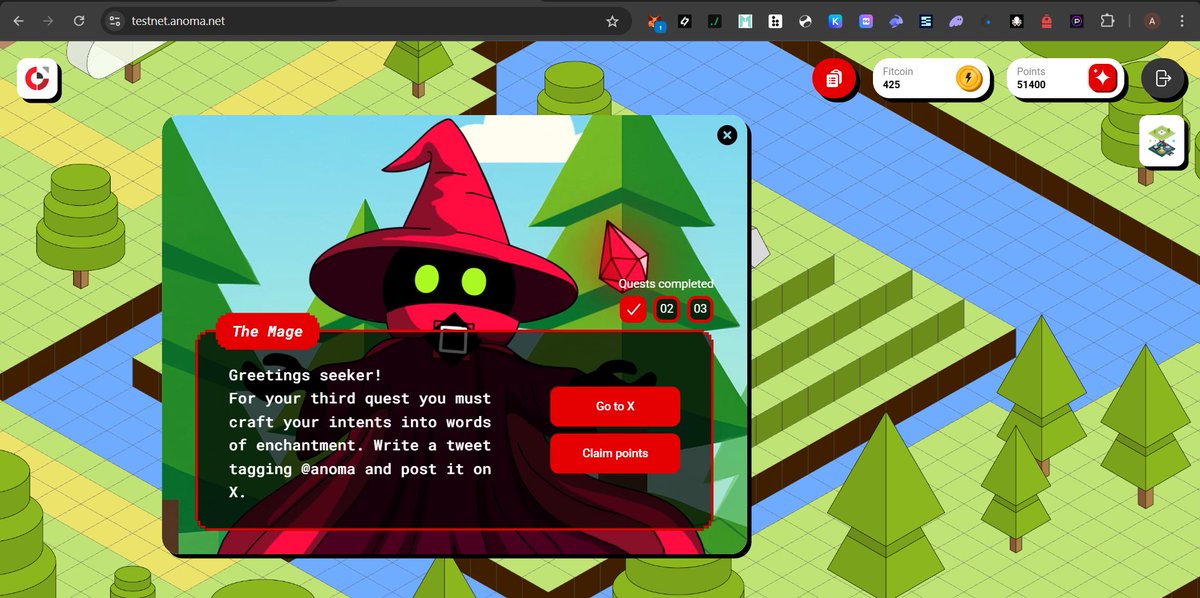Open the red documents clipboard icon
The image size is (1200, 598).
pyautogui.click(x=832, y=79)
